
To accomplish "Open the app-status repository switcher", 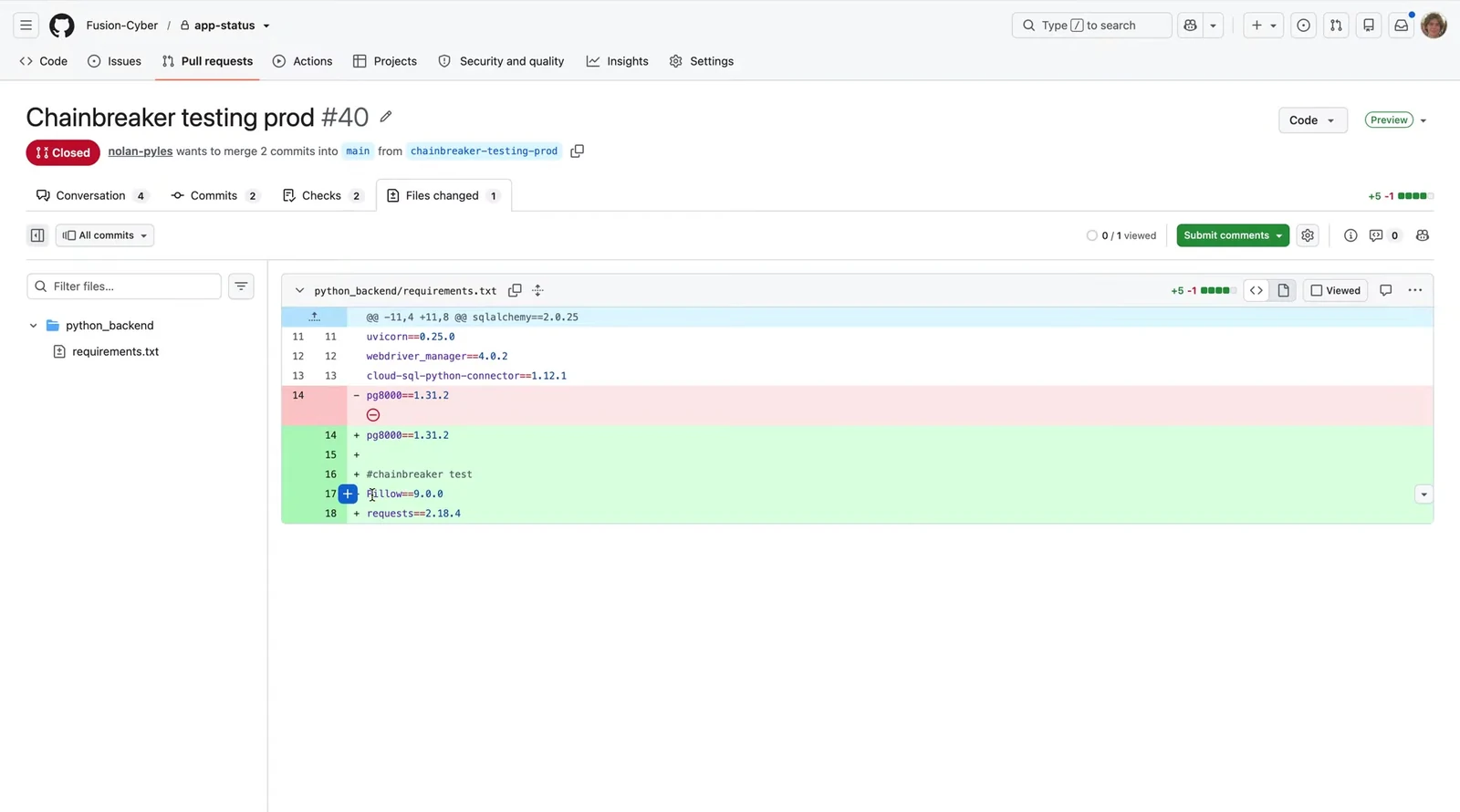I will 224,26.
